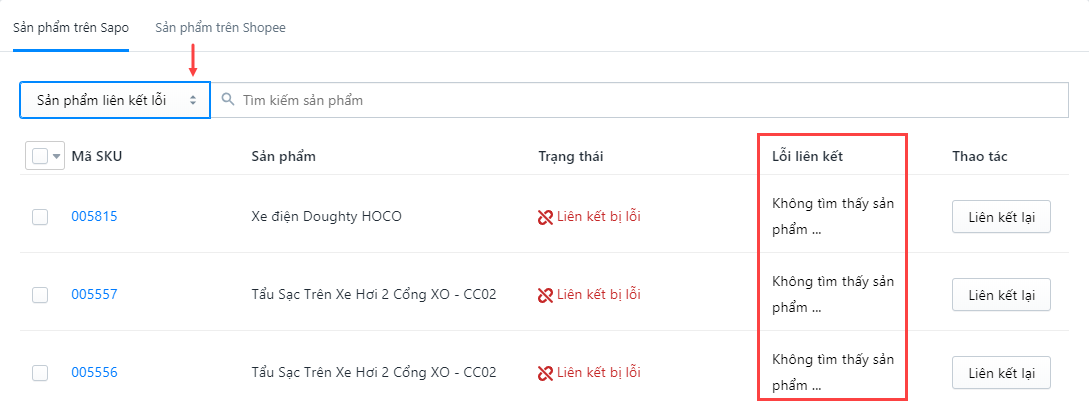This screenshot has height=406, width=1089.
Task: Open the 'Sản phẩm liên kết lỗi' filter dropdown
Action: (115, 101)
